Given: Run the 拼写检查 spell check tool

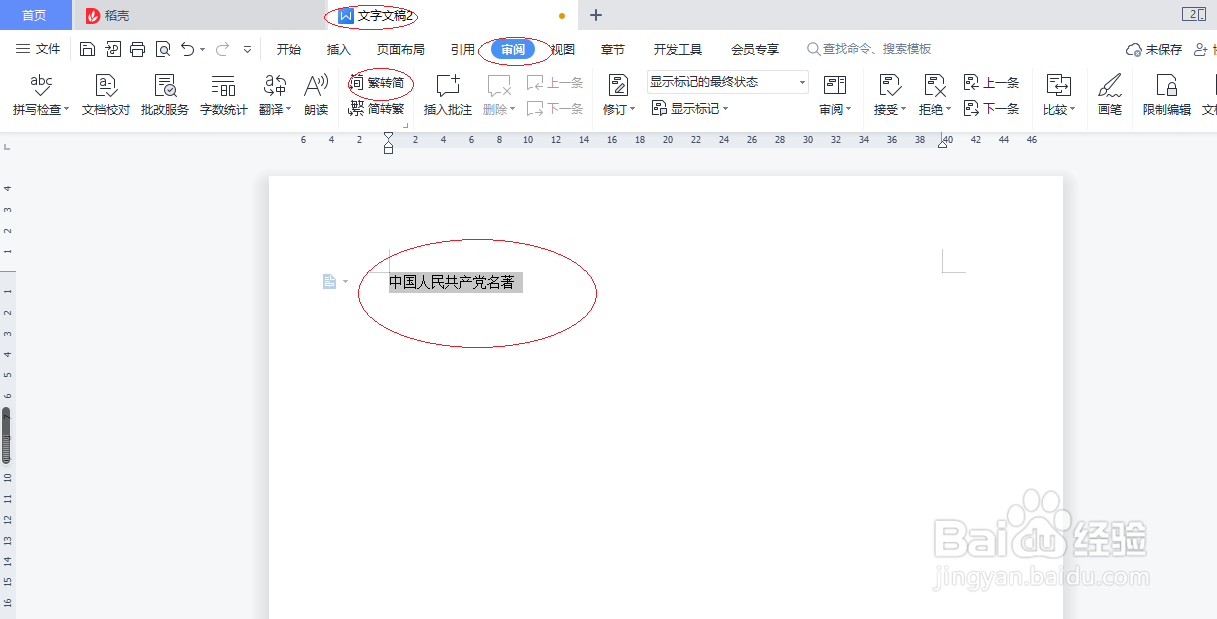Looking at the screenshot, I should point(37,95).
